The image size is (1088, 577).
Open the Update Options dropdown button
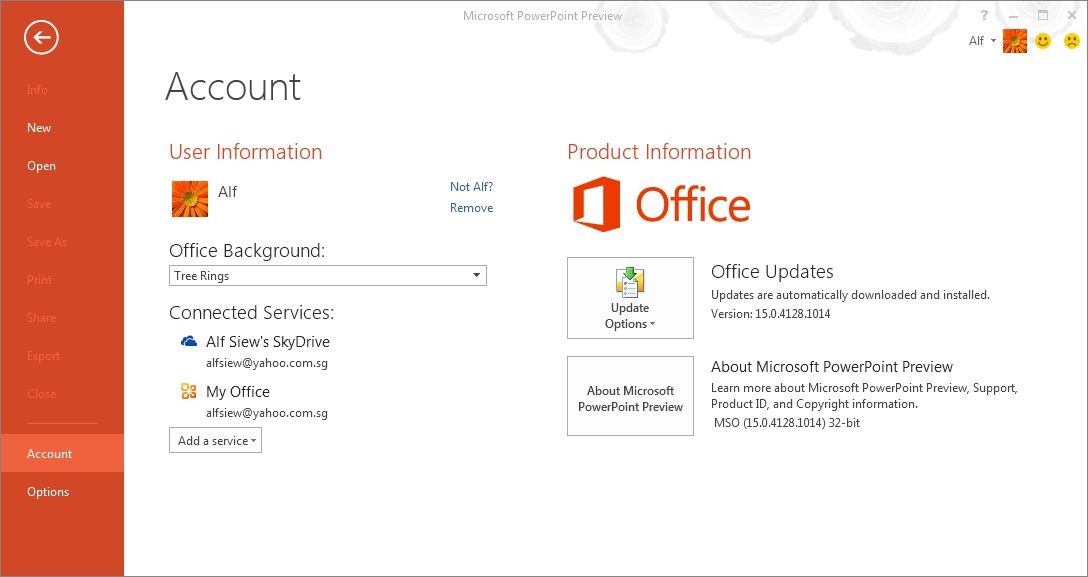(630, 298)
